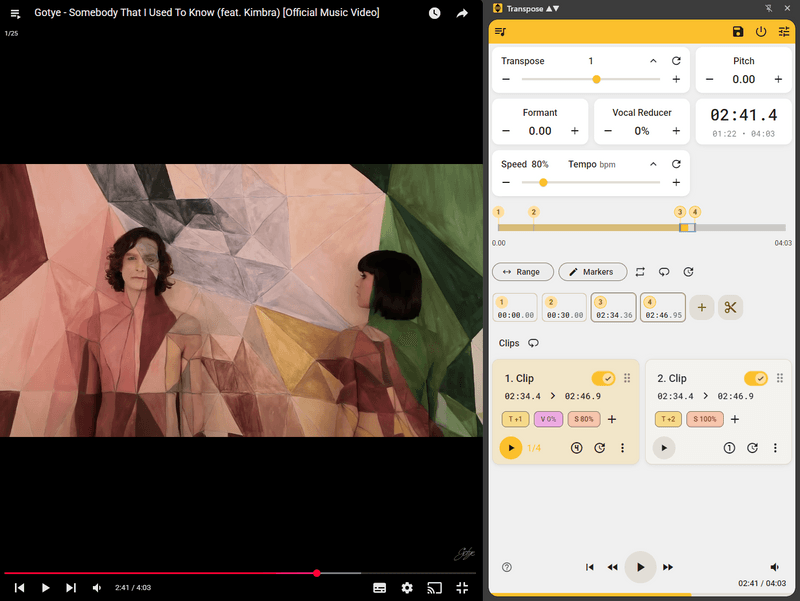Open Transpose settings sliders icon
Screen dimensions: 800x601
click(784, 32)
